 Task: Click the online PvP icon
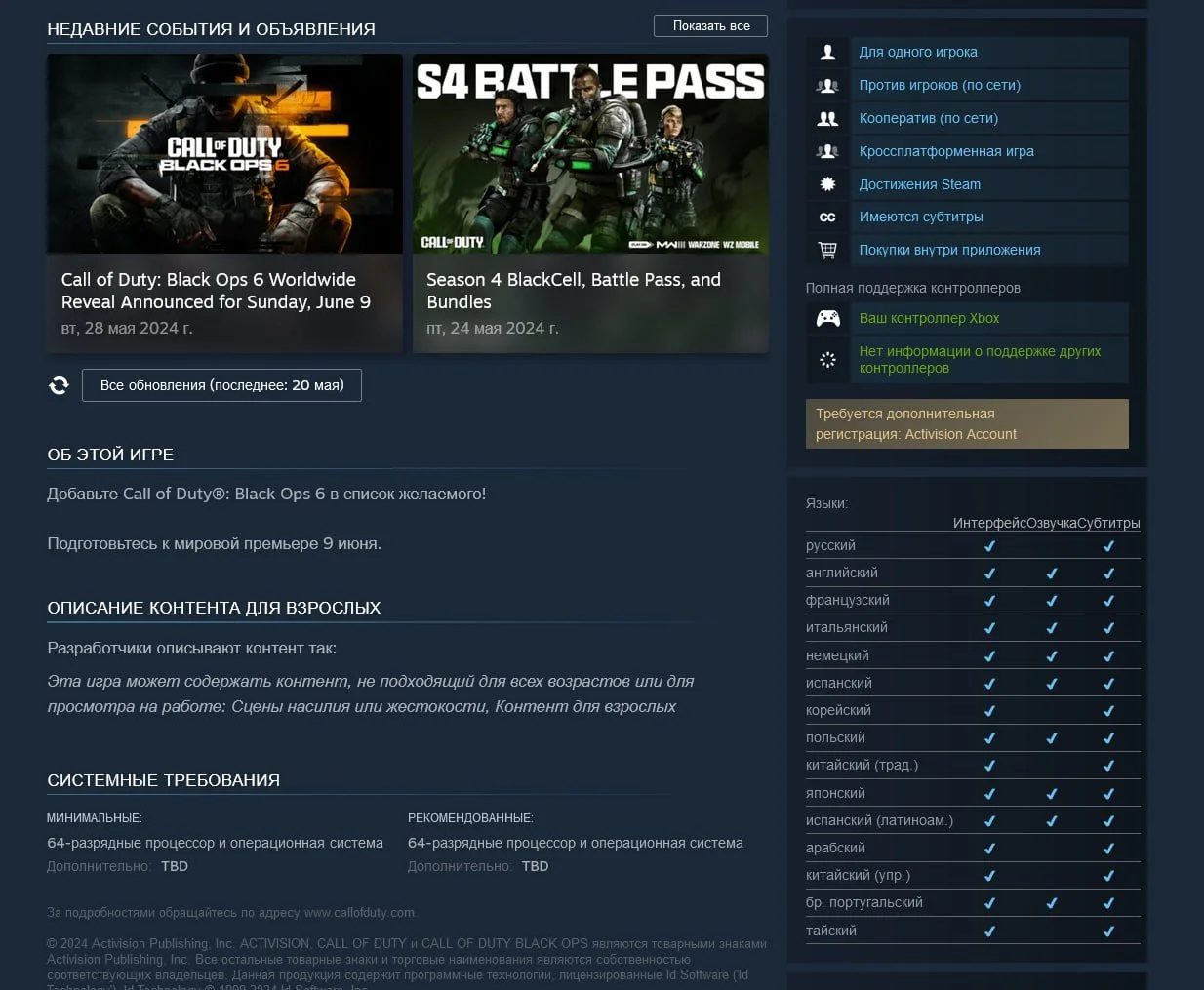(827, 86)
